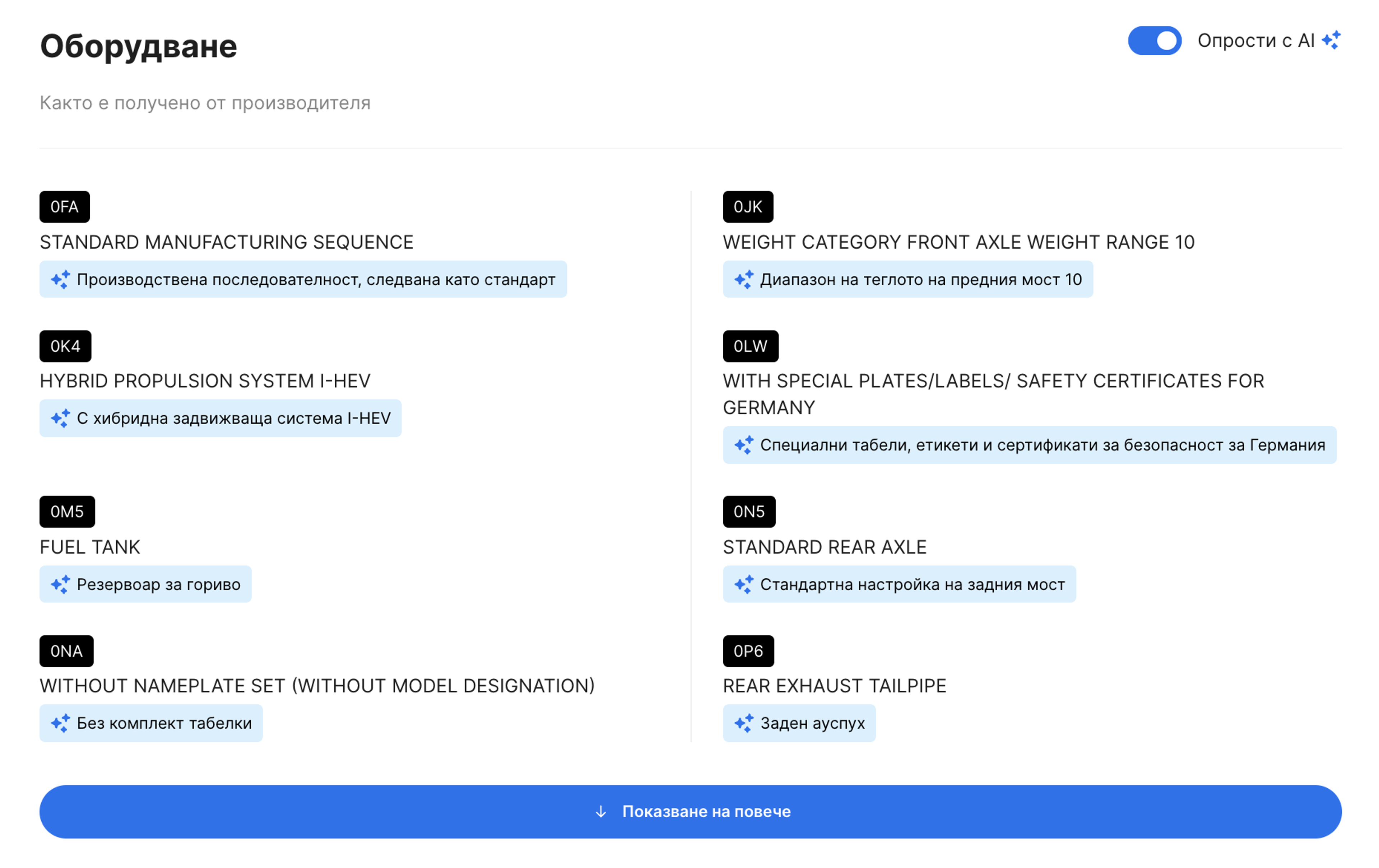The width and height of the screenshot is (1379, 868).
Task: Click AI sparkle icon before 'С хибридна задвижваща'
Action: tap(60, 418)
